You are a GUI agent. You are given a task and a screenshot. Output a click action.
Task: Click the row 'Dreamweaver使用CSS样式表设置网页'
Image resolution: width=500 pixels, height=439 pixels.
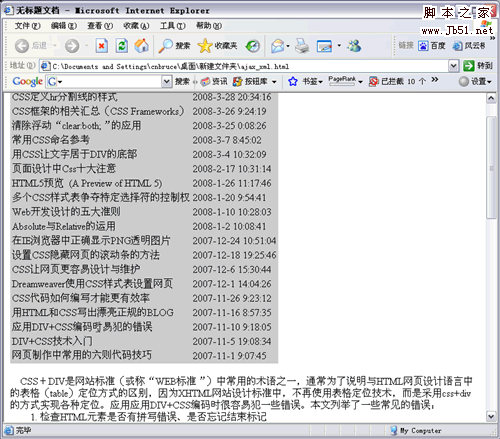point(144,284)
